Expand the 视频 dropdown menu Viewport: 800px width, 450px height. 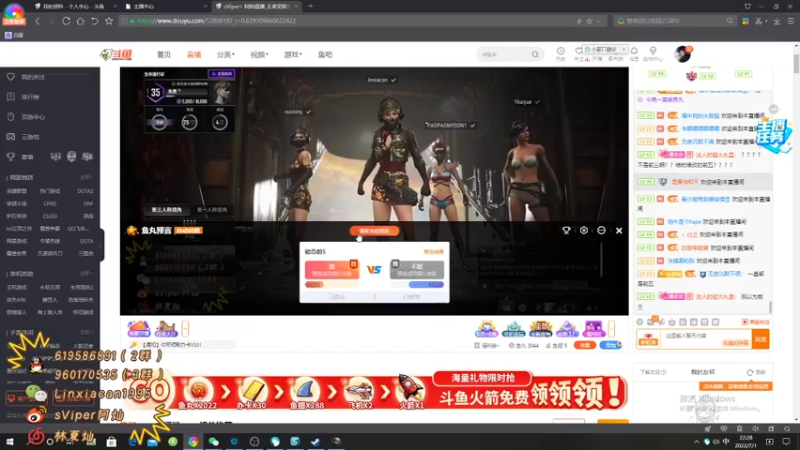click(259, 55)
